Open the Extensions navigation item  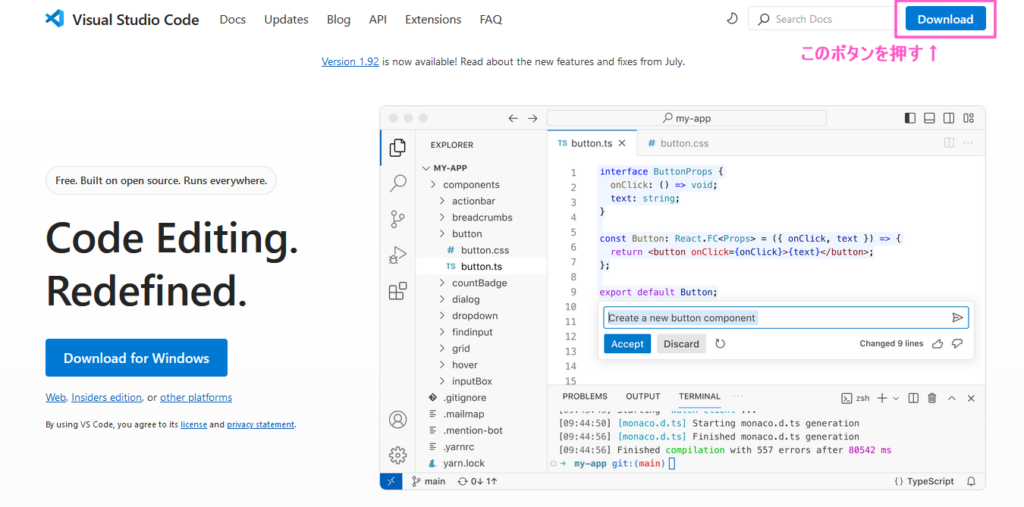pos(433,20)
